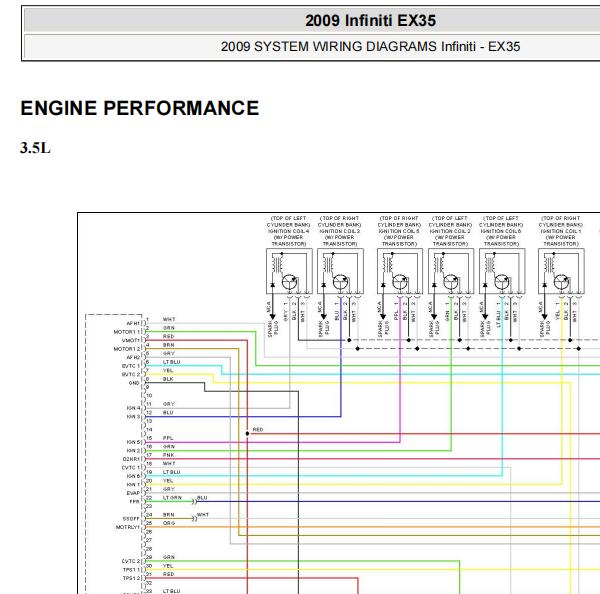Click the Ignition Coil 5 schematic box

(400, 271)
